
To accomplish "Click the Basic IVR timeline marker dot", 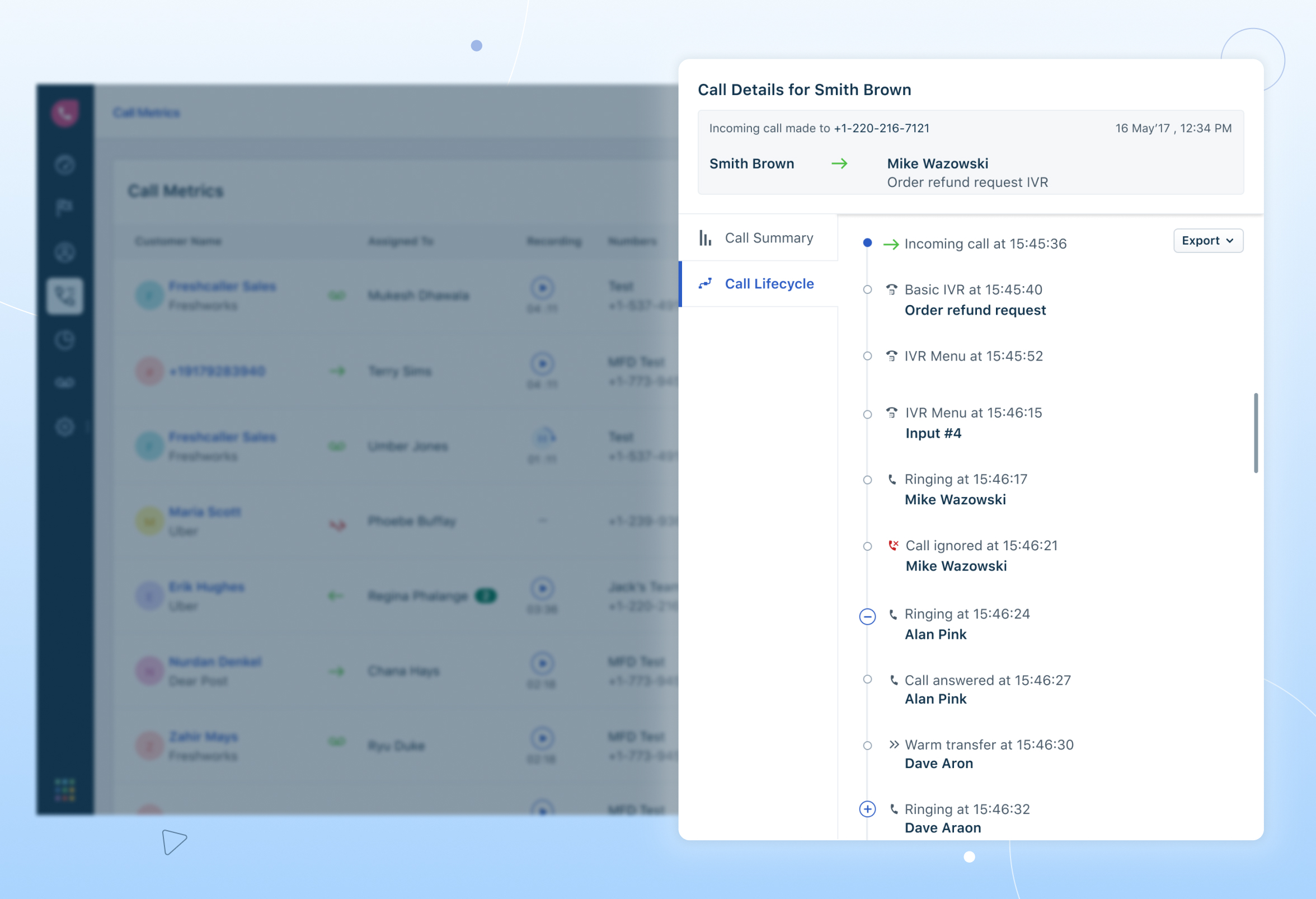I will click(x=867, y=289).
